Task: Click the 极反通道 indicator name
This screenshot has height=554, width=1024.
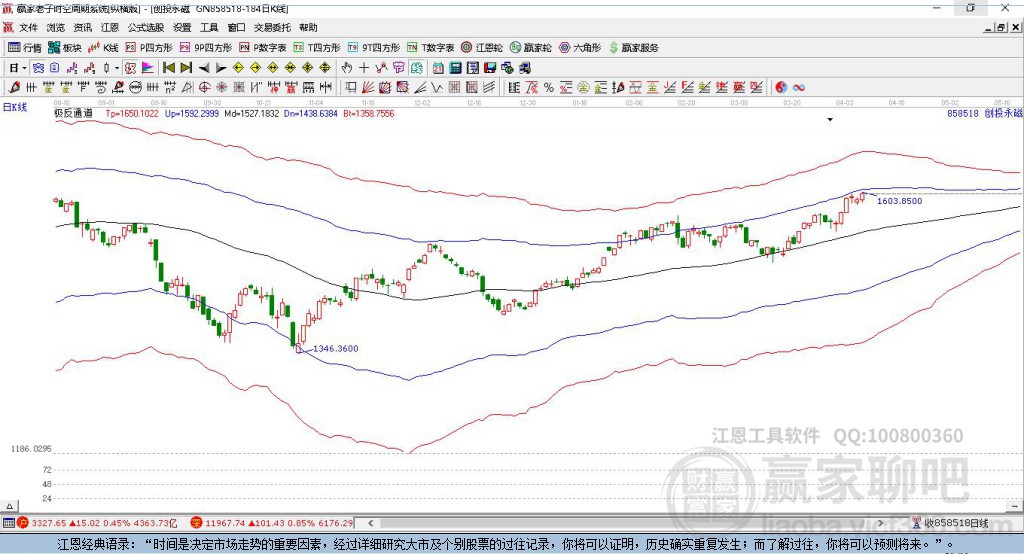Action: [73, 113]
